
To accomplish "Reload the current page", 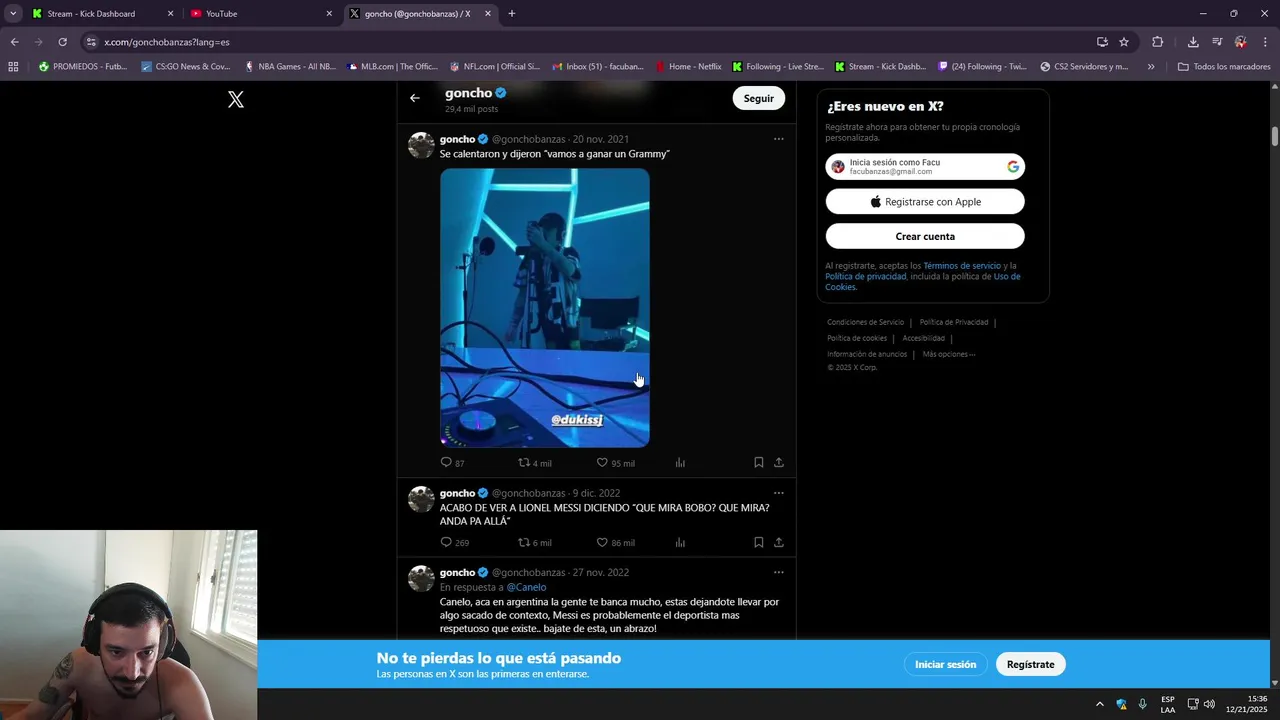I will pos(62,42).
